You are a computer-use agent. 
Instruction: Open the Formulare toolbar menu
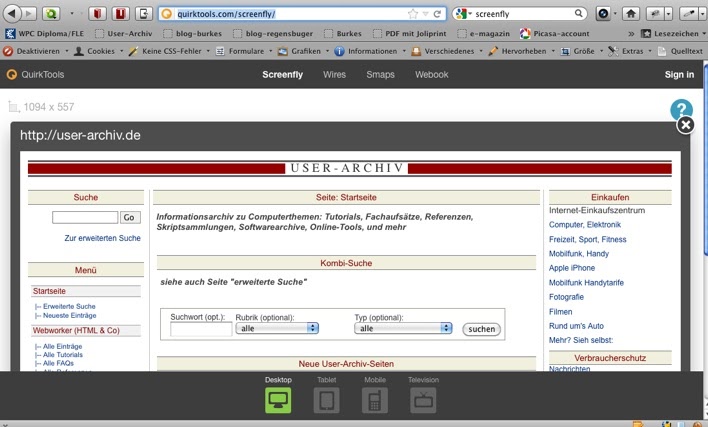(244, 51)
